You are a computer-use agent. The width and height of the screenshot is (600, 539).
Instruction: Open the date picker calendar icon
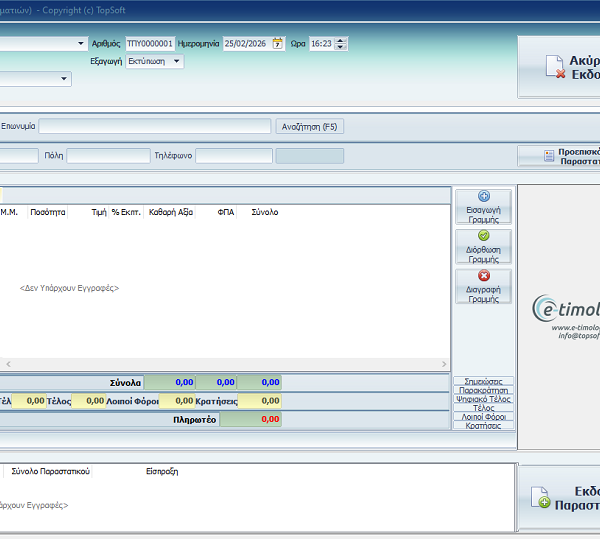click(x=278, y=44)
